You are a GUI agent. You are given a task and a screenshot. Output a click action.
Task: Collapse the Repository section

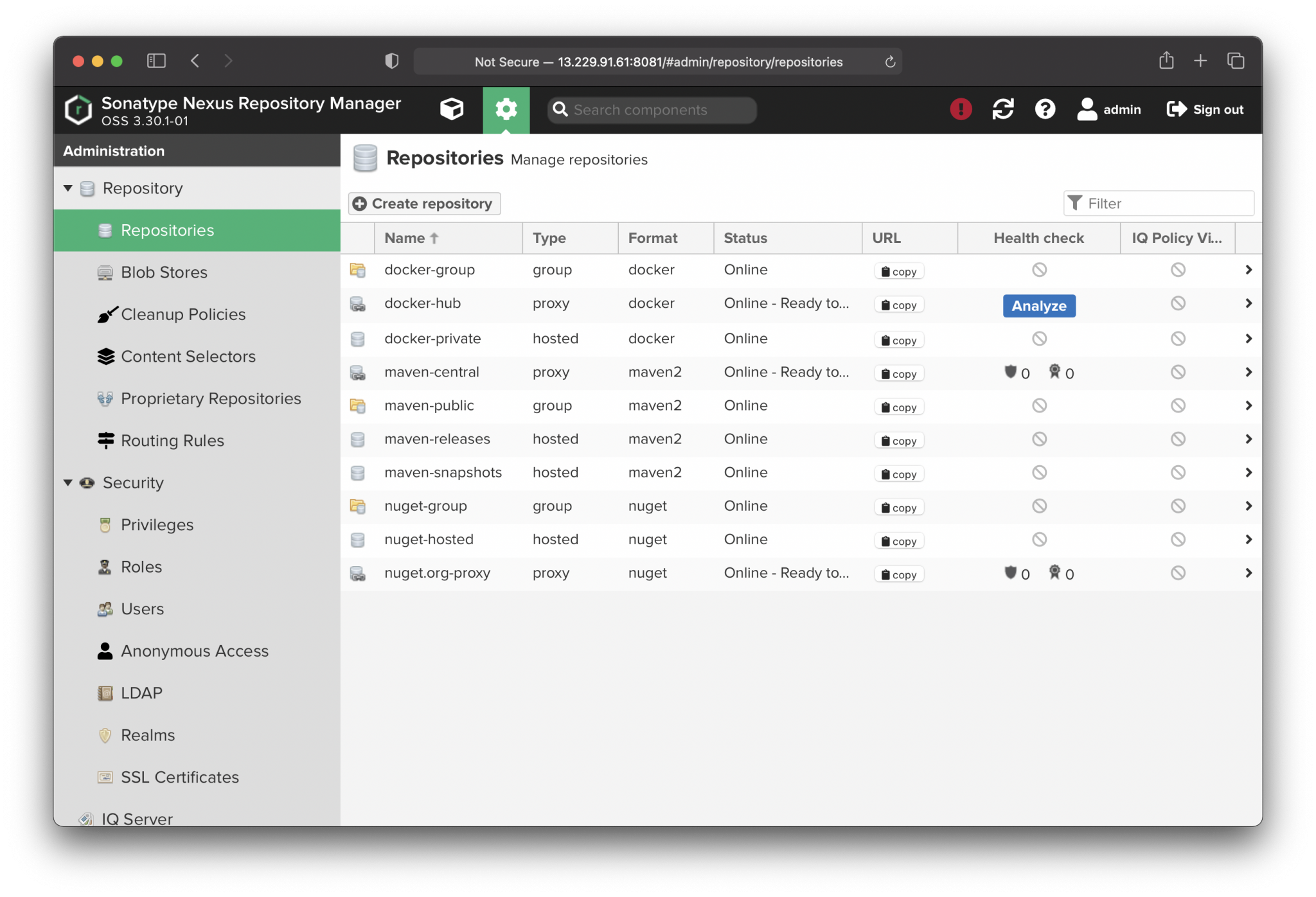69,188
